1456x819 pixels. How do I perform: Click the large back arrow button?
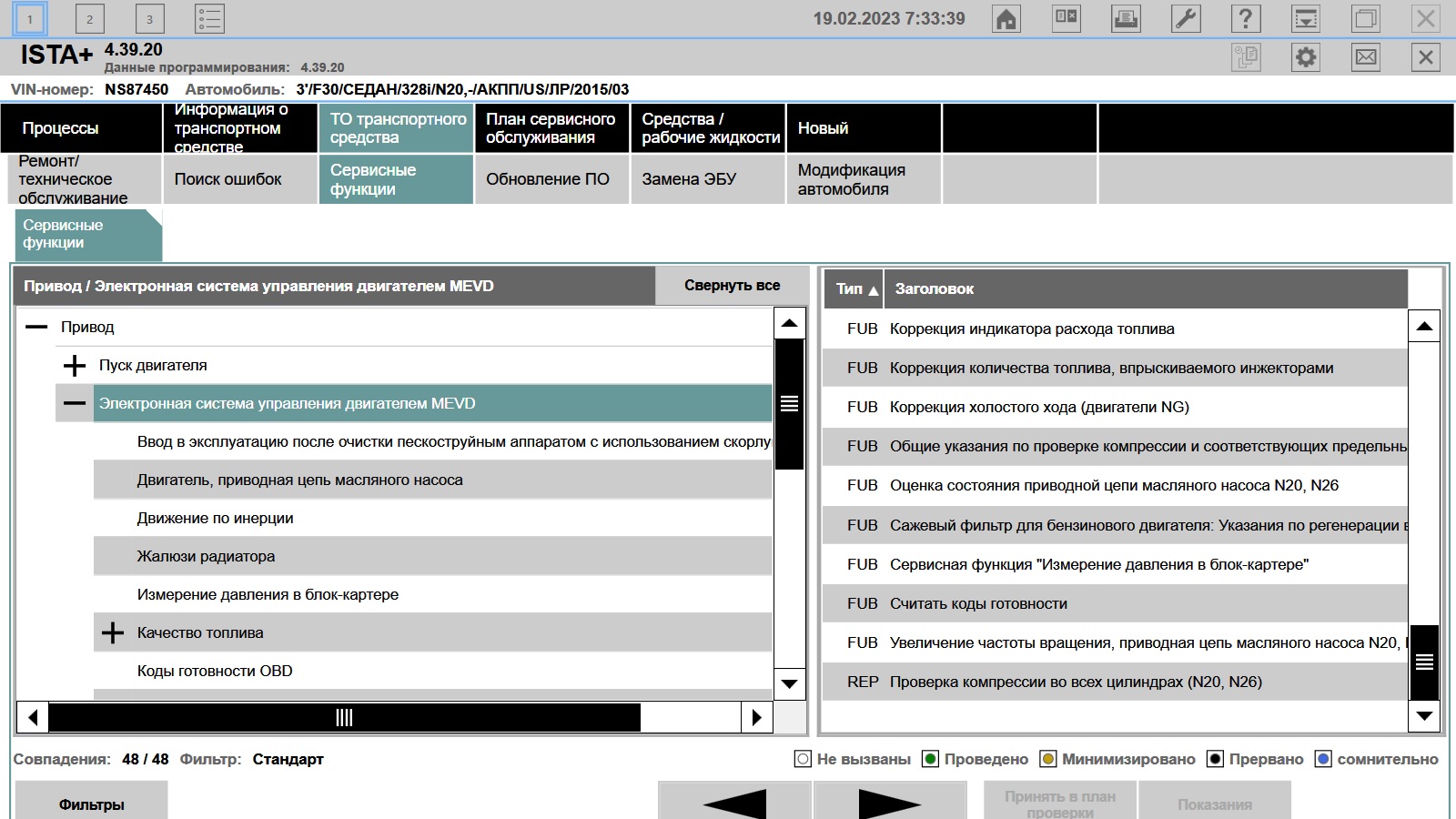pyautogui.click(x=734, y=802)
